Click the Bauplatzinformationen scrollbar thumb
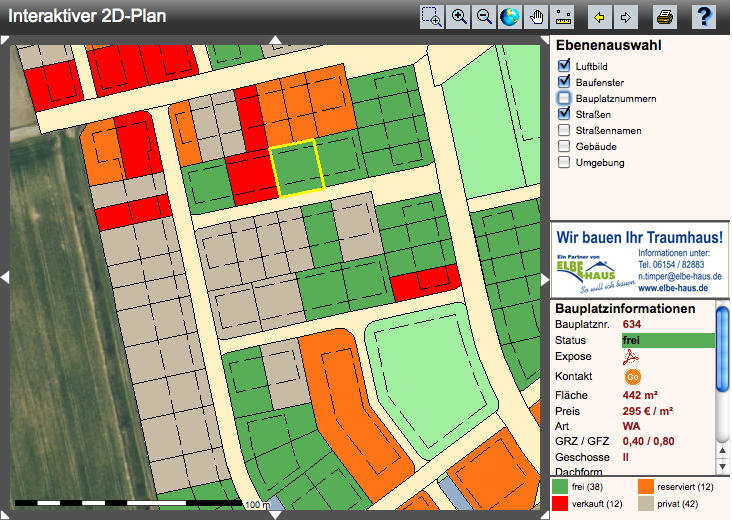Viewport: 732px width, 520px height. click(722, 349)
